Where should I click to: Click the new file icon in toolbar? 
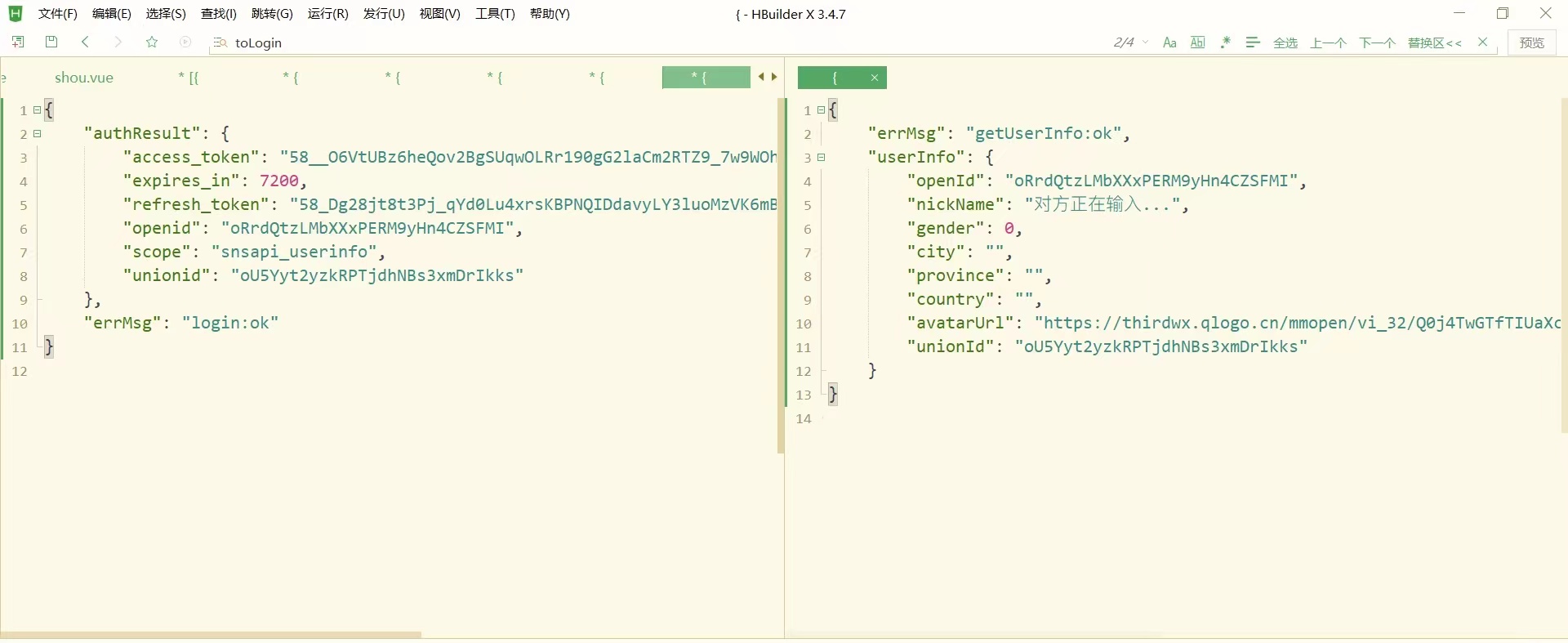pos(18,42)
